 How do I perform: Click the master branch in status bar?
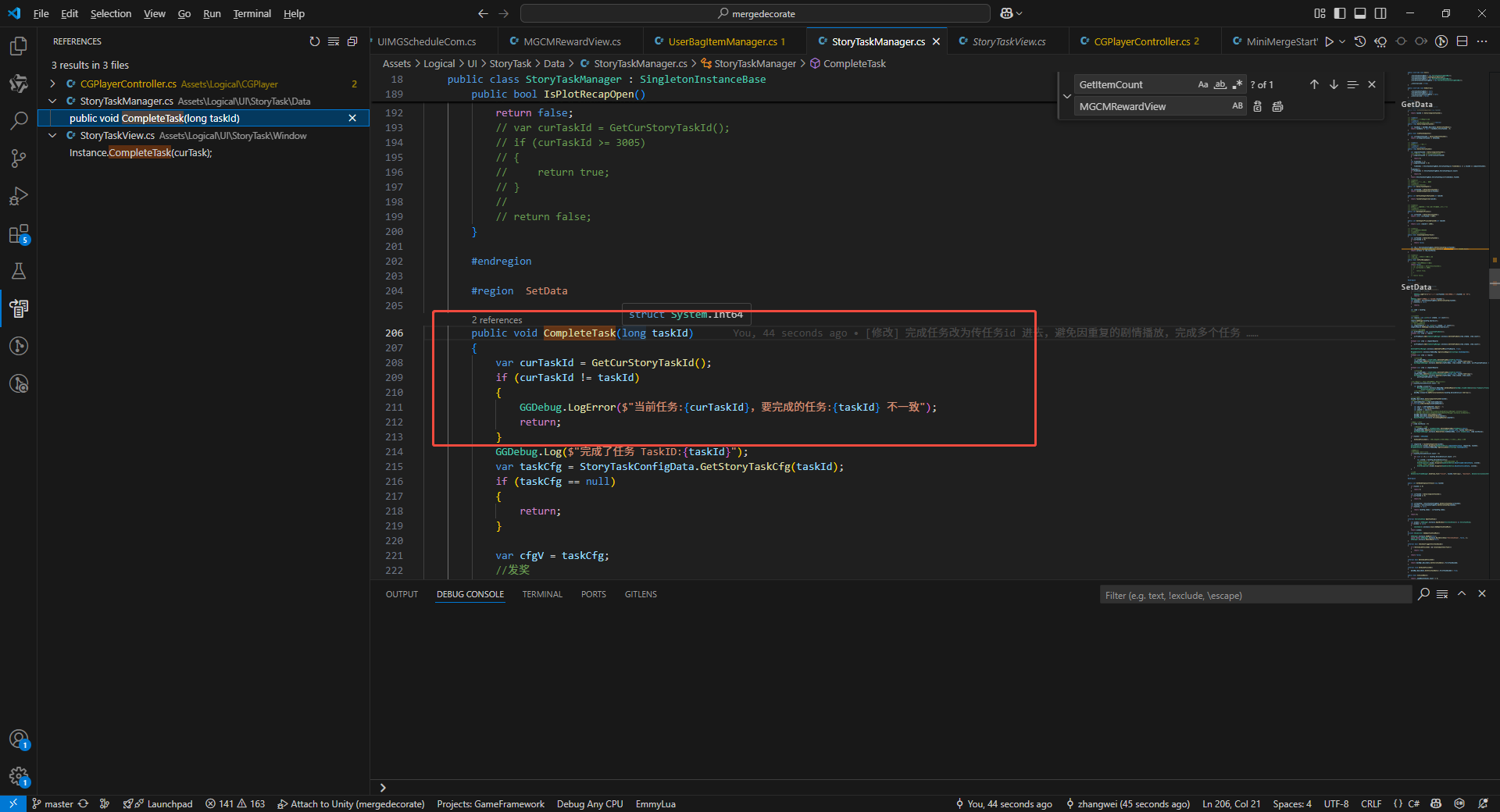pos(59,803)
